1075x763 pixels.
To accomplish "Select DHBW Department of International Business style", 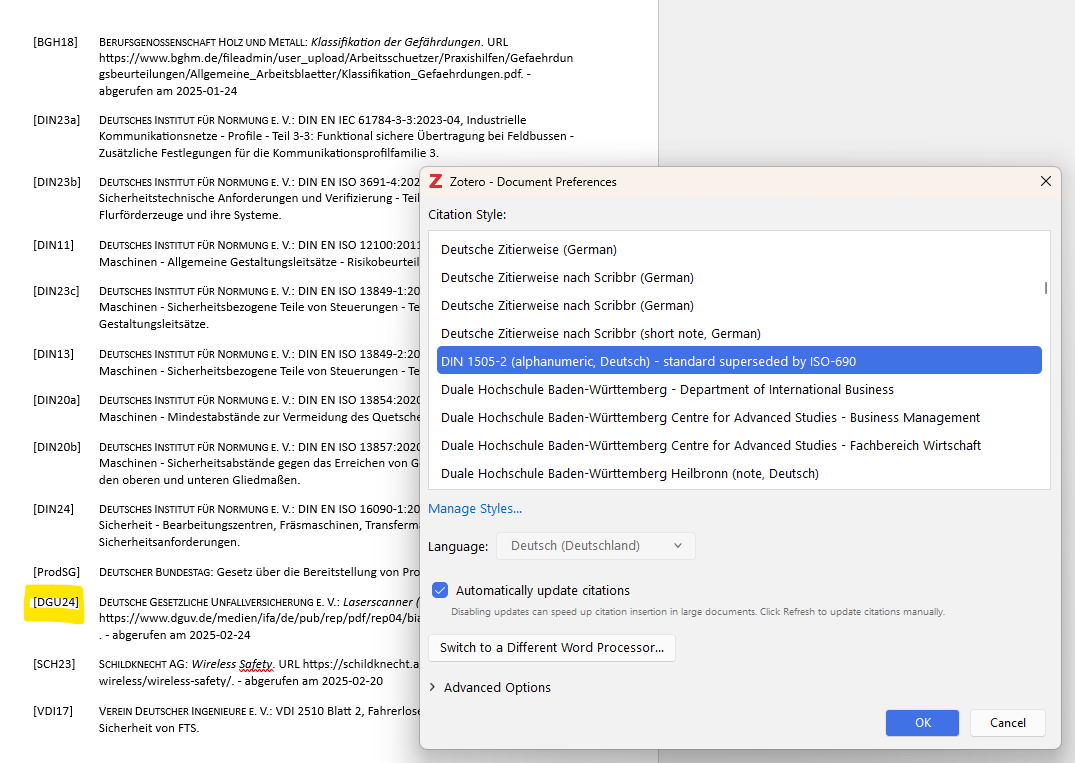I will [x=739, y=389].
